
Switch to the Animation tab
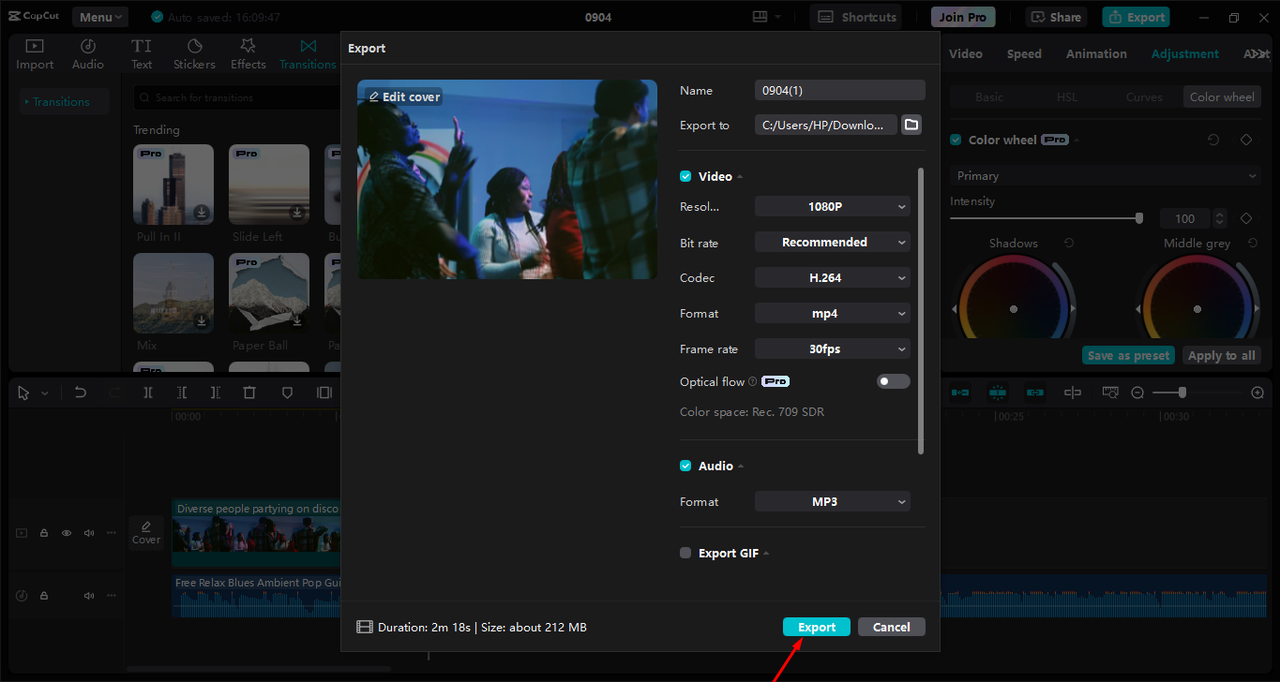click(x=1096, y=54)
